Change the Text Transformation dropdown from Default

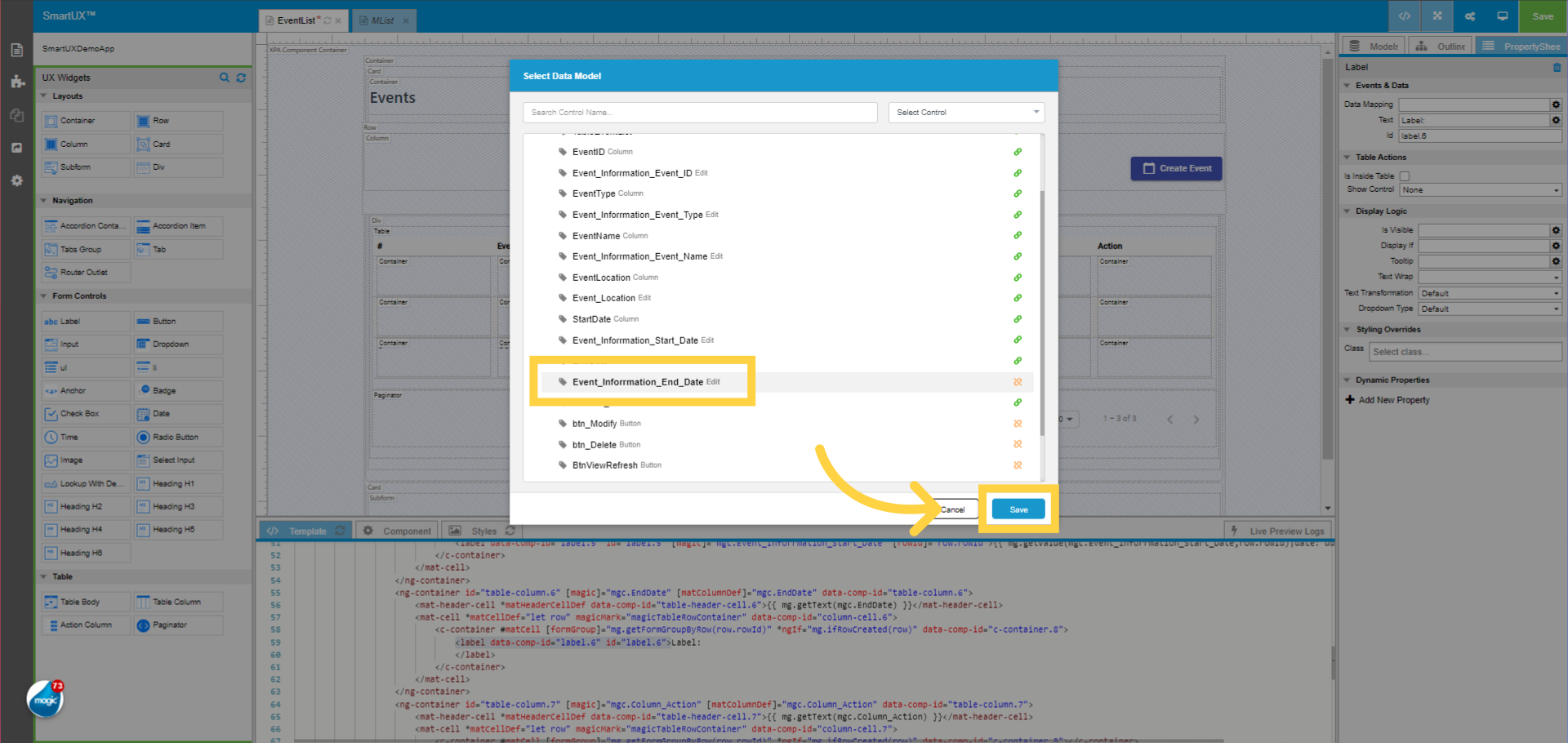click(x=1489, y=292)
